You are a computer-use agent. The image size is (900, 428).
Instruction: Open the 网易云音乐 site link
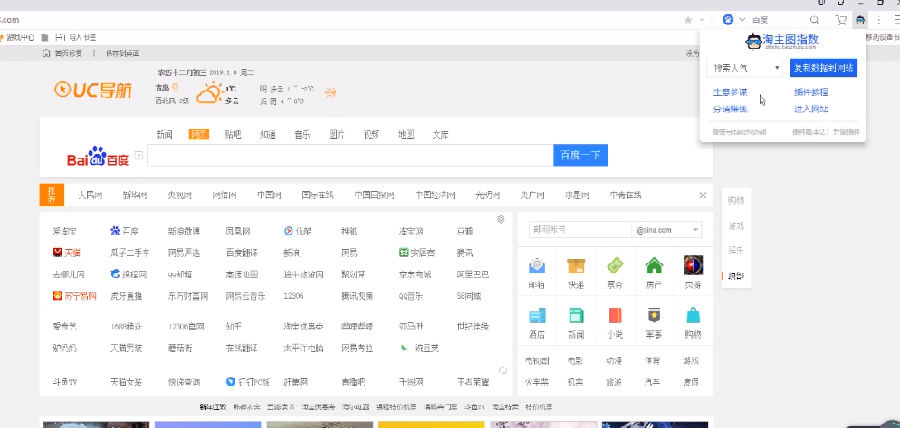[246, 296]
